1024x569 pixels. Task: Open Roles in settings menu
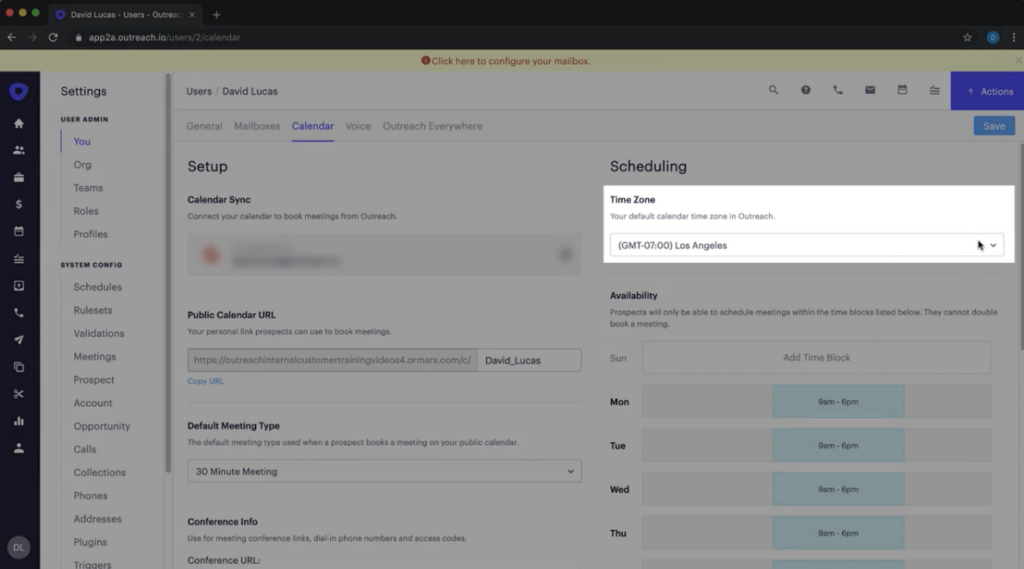pos(86,211)
